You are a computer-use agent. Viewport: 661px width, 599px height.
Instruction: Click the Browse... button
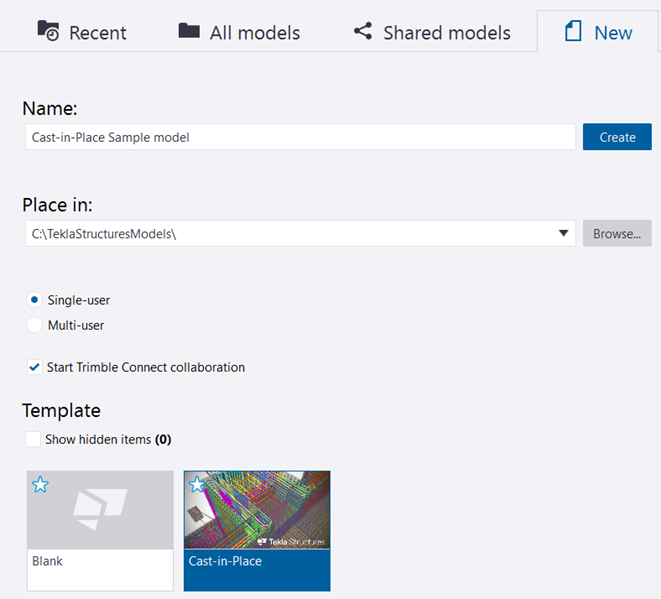tap(617, 234)
